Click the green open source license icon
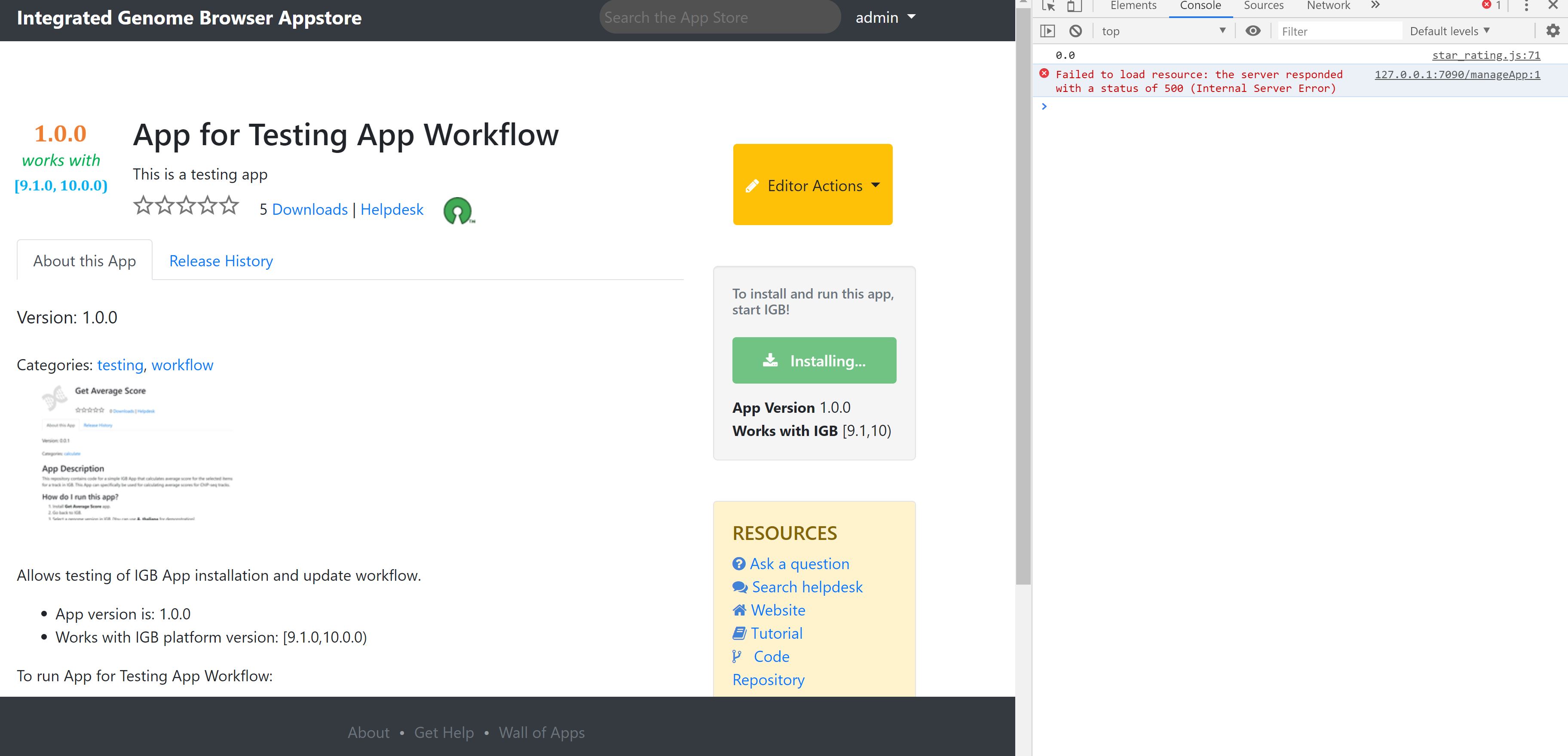 click(x=458, y=210)
